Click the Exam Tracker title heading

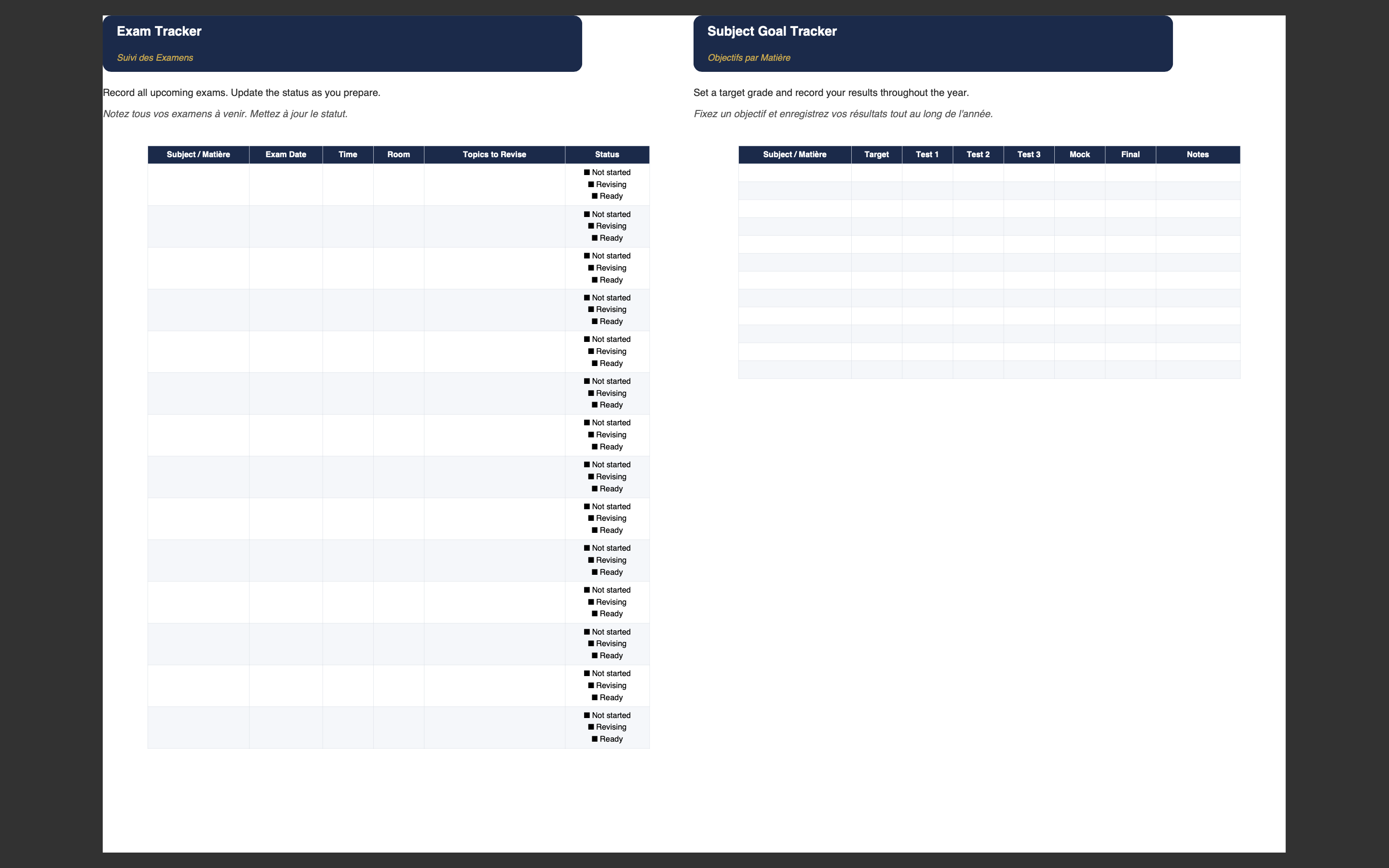[x=159, y=31]
